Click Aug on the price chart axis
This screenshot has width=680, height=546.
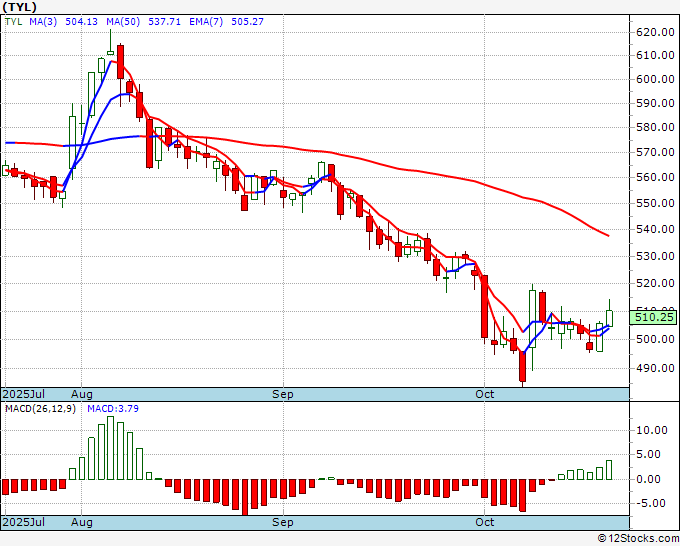(x=82, y=394)
